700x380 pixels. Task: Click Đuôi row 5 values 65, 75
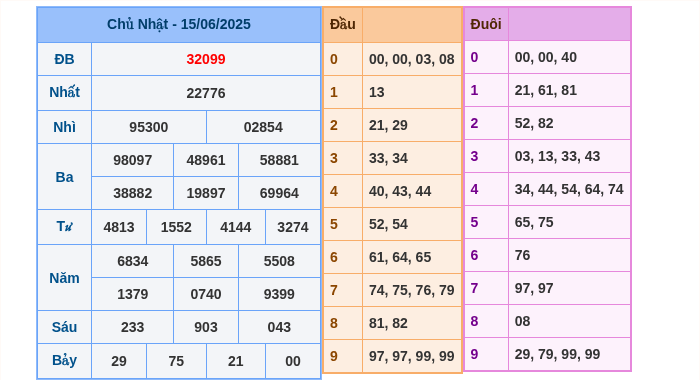coord(534,223)
